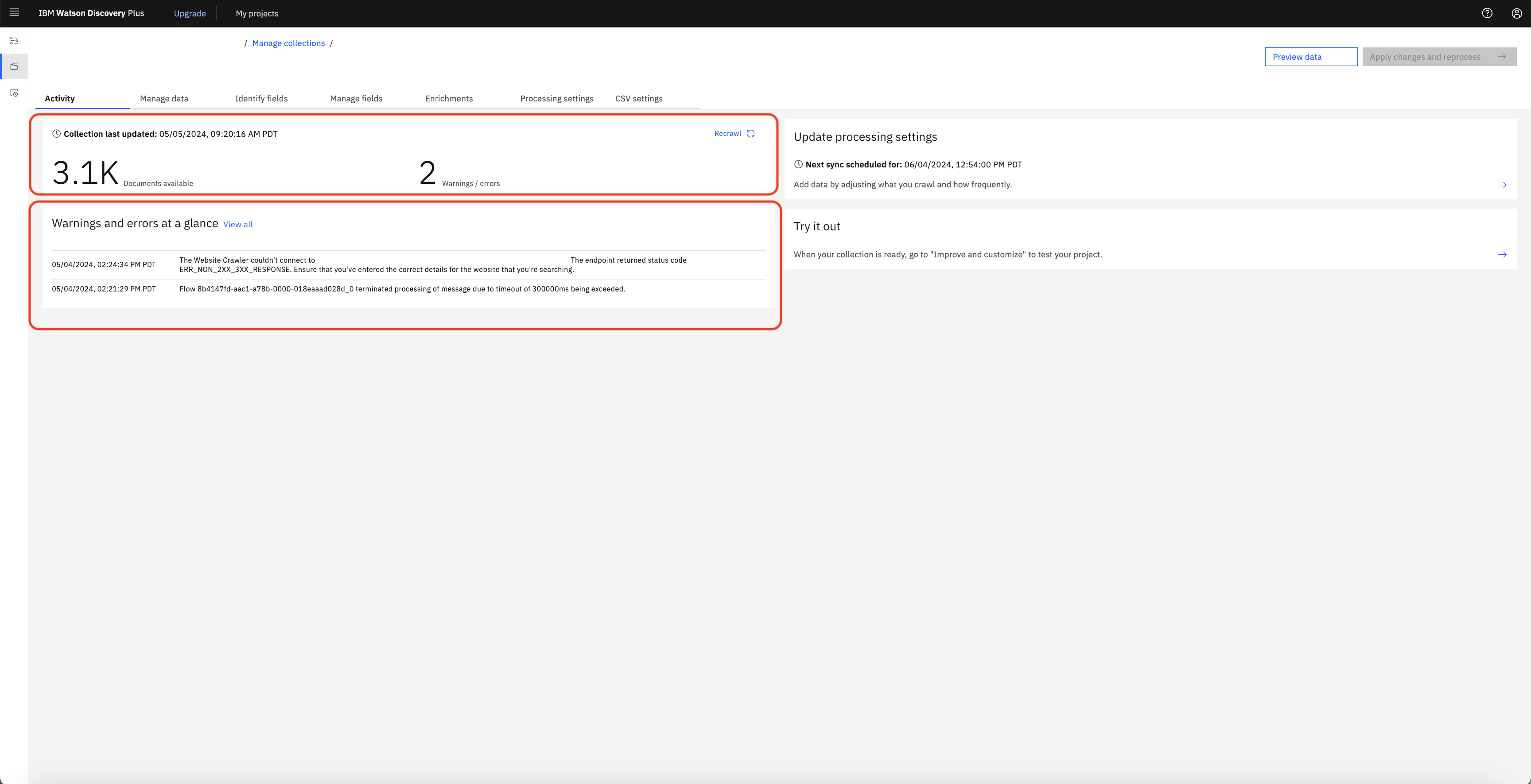Follow the Manage collections breadcrumb link
Image resolution: width=1531 pixels, height=784 pixels.
(288, 43)
